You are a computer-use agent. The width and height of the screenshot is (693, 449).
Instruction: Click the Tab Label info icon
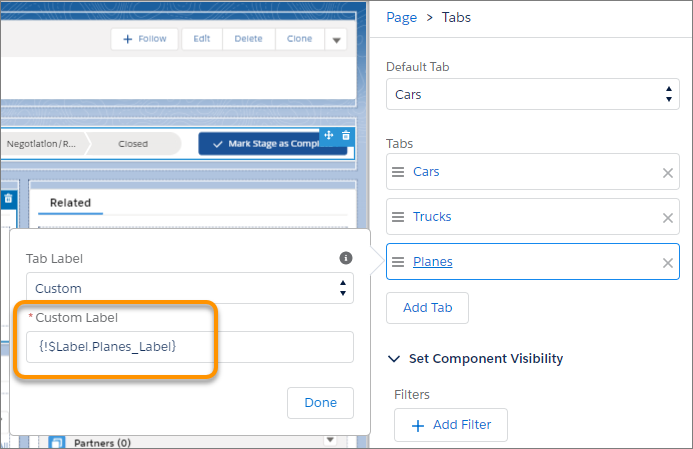tap(346, 258)
